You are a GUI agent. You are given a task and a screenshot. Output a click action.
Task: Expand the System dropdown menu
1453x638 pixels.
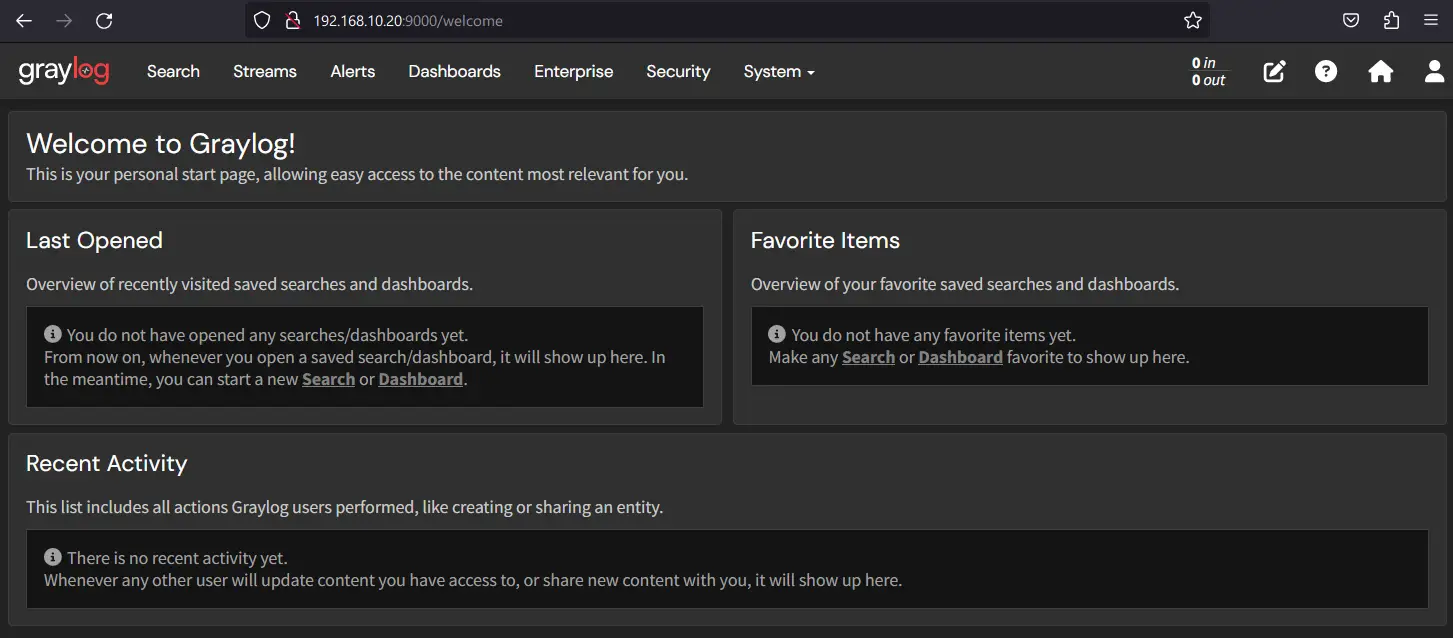(x=779, y=71)
